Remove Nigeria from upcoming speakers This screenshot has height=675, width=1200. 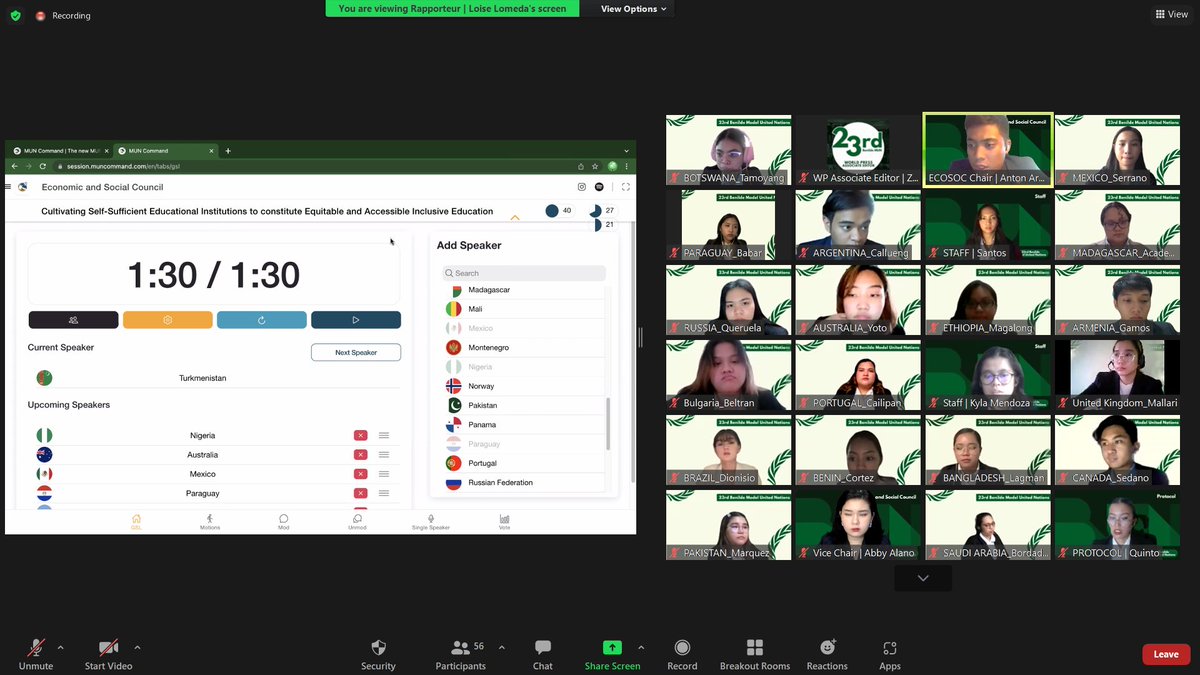click(360, 435)
